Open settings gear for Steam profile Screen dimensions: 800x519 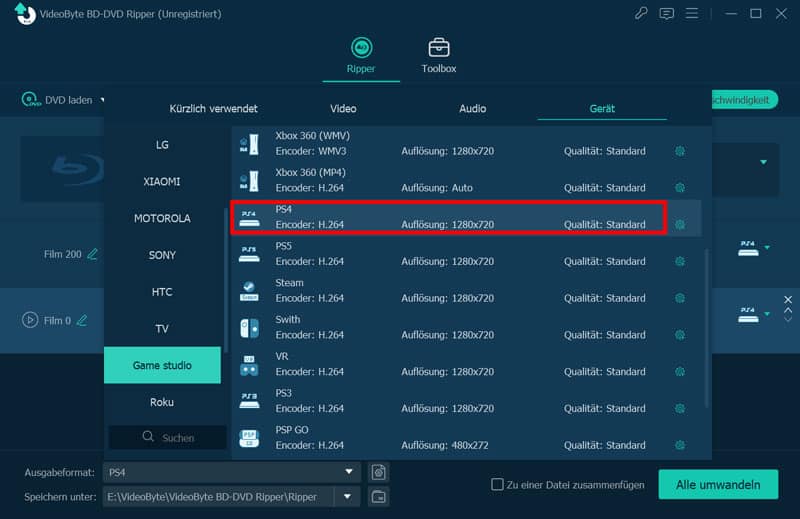coord(680,298)
